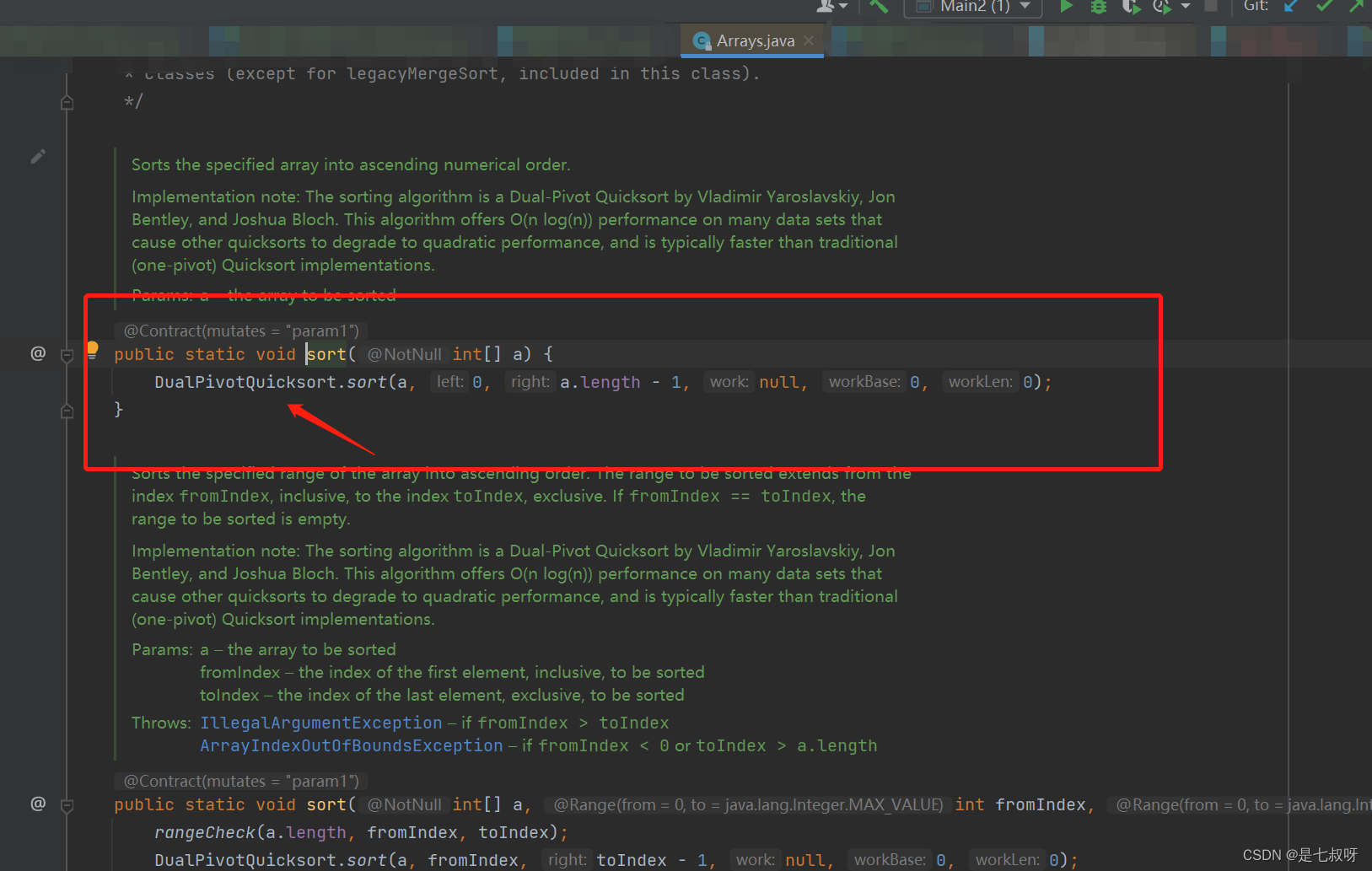Click 'null' argument in first DualPivotQuicksort call
Image resolution: width=1372 pixels, height=871 pixels.
coord(779,382)
